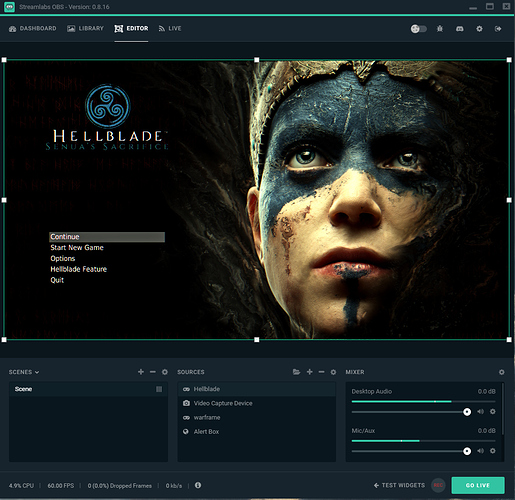
Task: Click the logout icon in top bar
Action: [x=498, y=29]
